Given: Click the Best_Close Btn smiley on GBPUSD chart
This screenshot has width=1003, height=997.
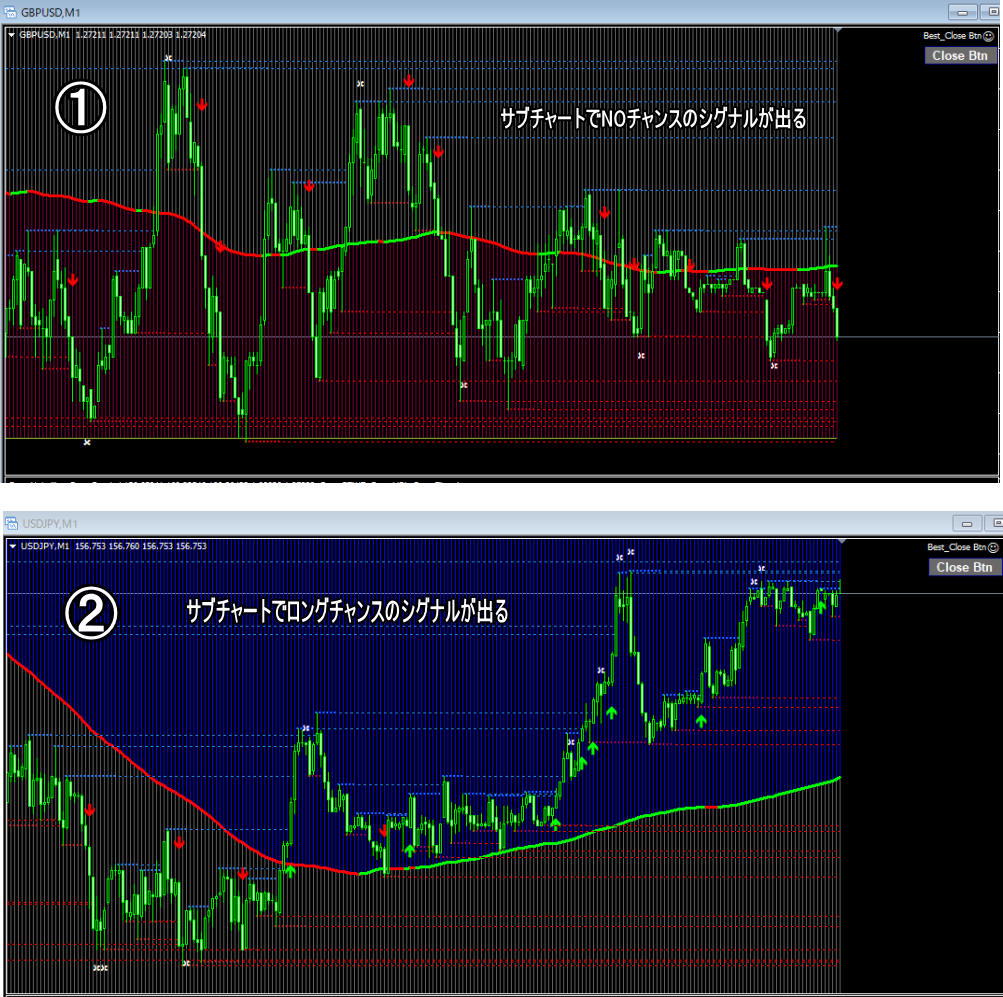Looking at the screenshot, I should coord(988,35).
